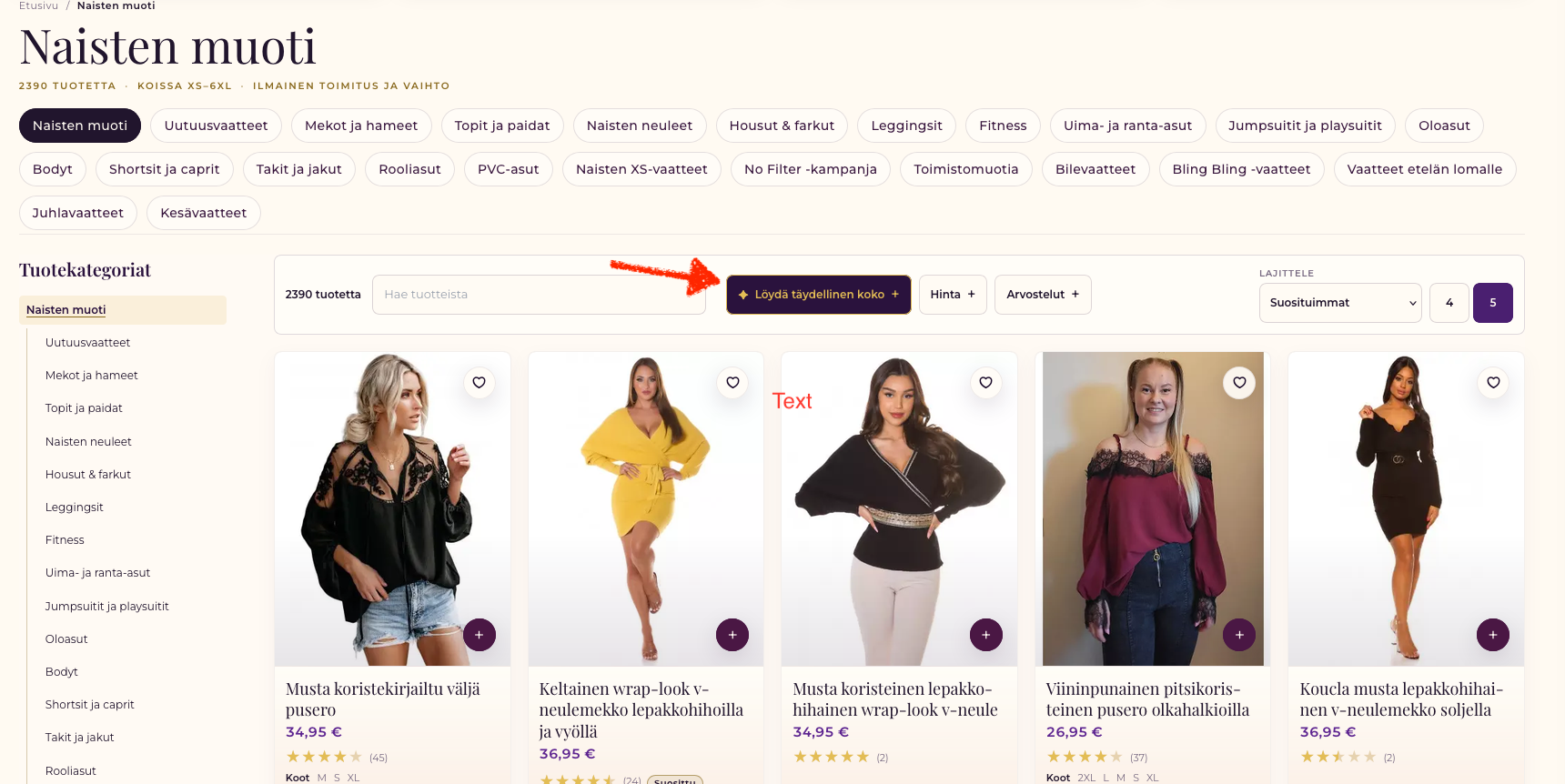This screenshot has height=784, width=1565.
Task: Expand the Hinta price filter
Action: click(953, 295)
